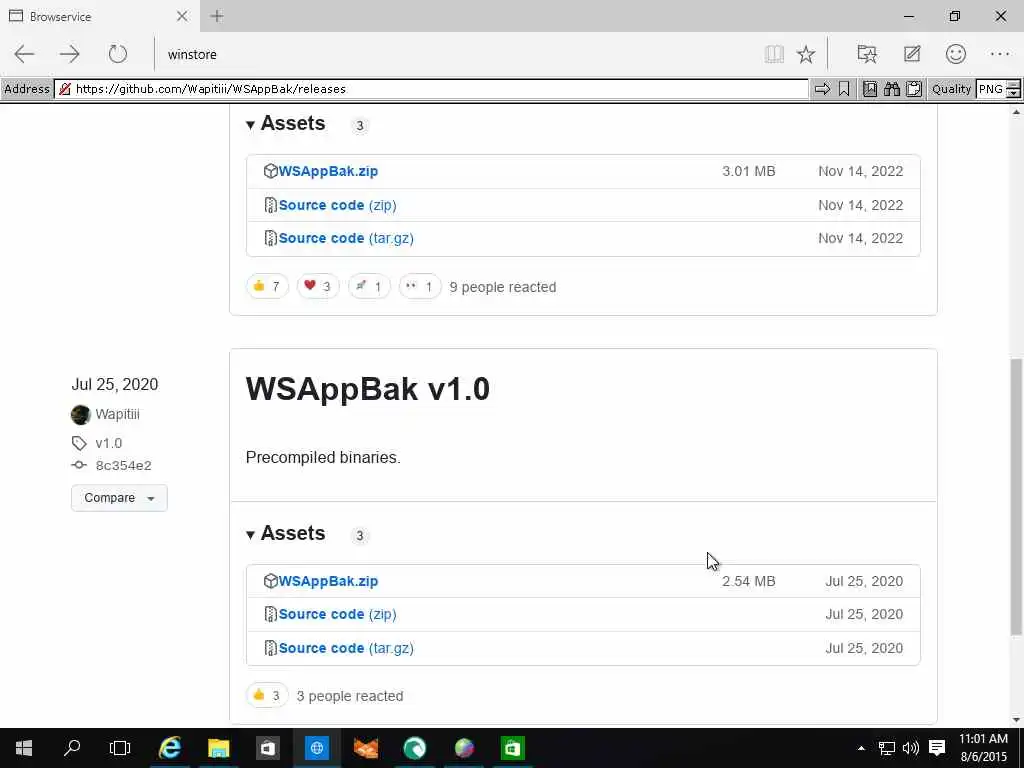Add page to favorites with star icon
Image resolution: width=1024 pixels, height=768 pixels.
click(x=806, y=54)
